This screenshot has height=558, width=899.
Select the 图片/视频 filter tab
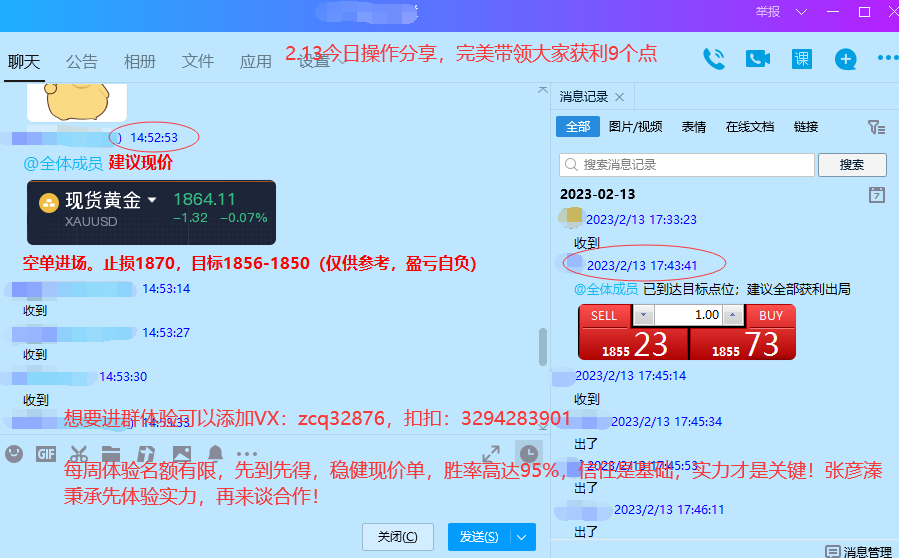pyautogui.click(x=635, y=127)
